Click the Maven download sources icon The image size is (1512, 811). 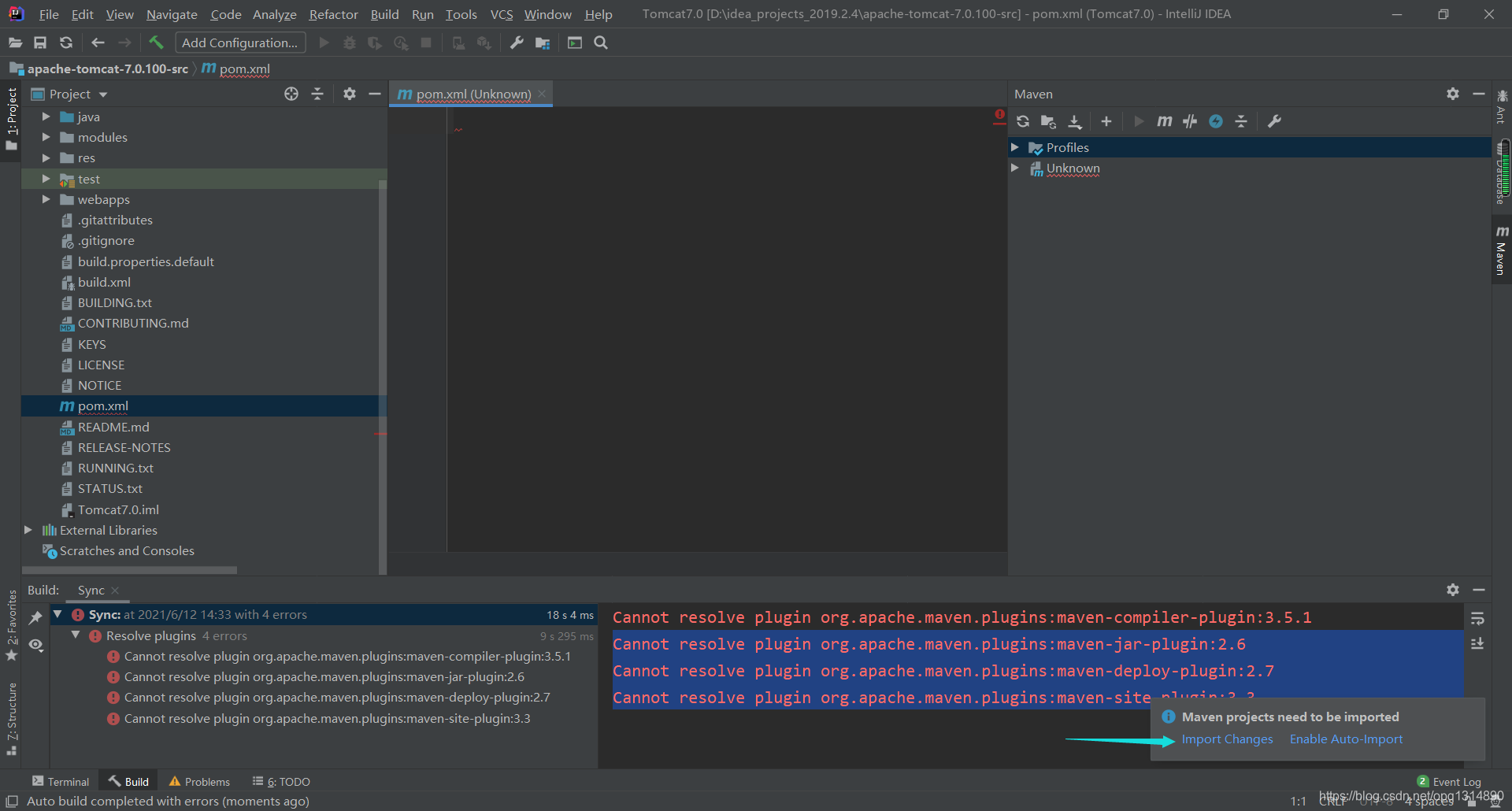[x=1075, y=121]
